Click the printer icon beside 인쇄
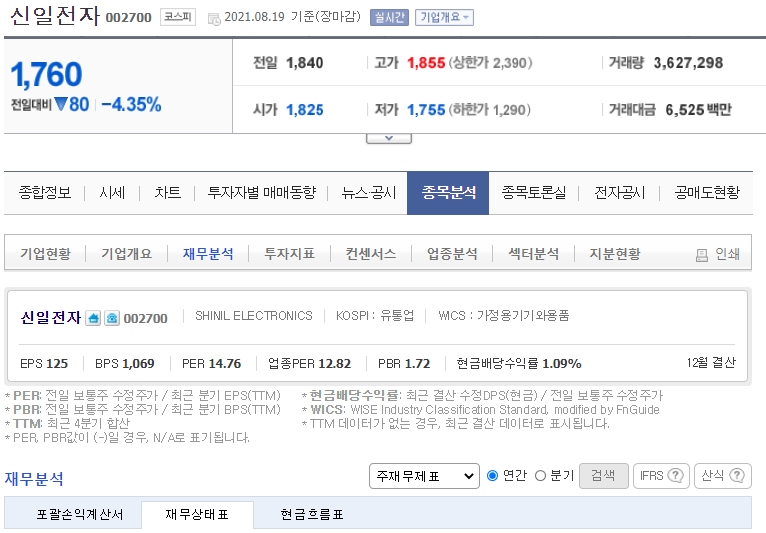The width and height of the screenshot is (766, 533). click(702, 255)
